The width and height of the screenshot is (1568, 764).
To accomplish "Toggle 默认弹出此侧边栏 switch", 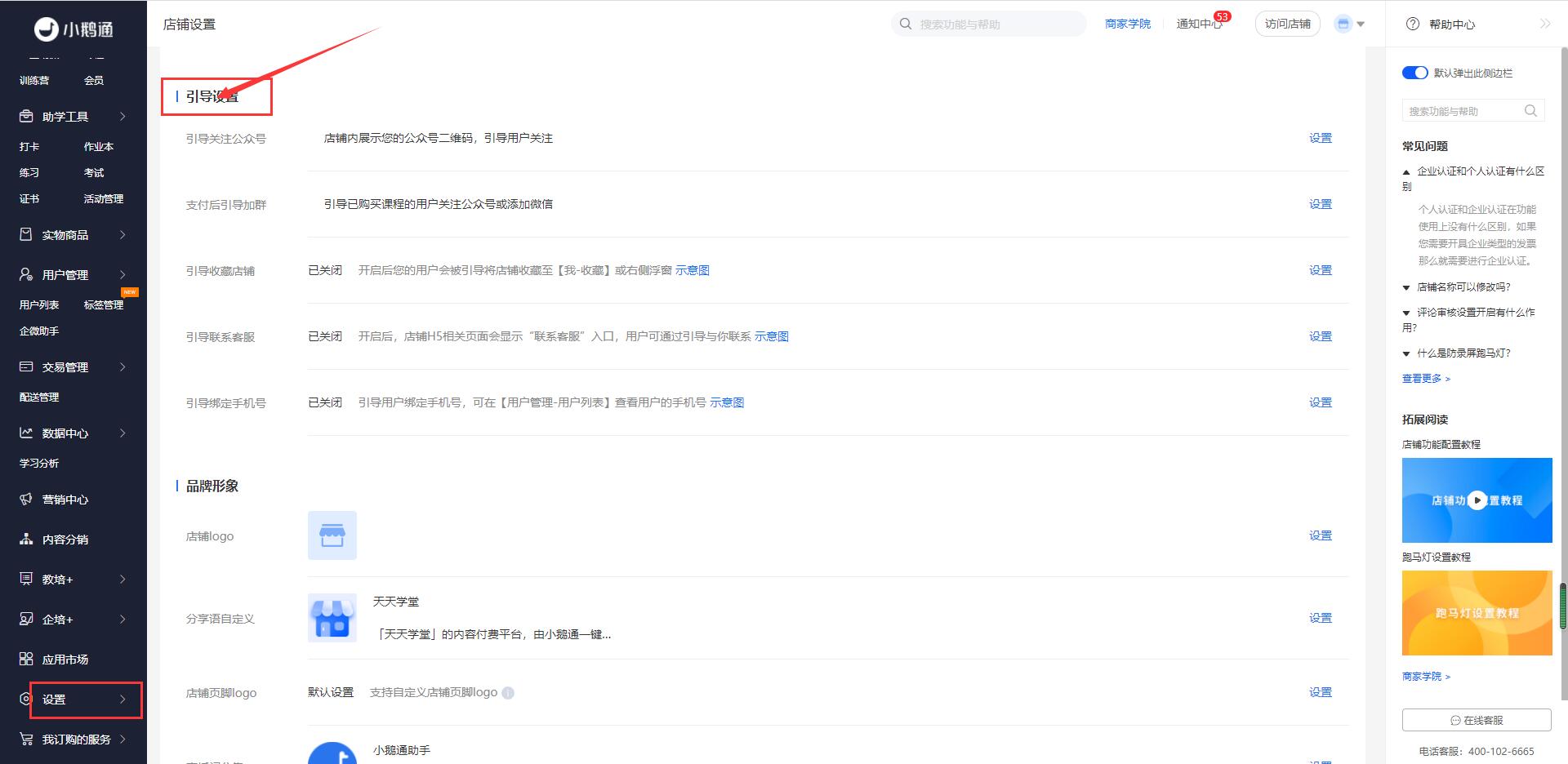I will [1414, 73].
